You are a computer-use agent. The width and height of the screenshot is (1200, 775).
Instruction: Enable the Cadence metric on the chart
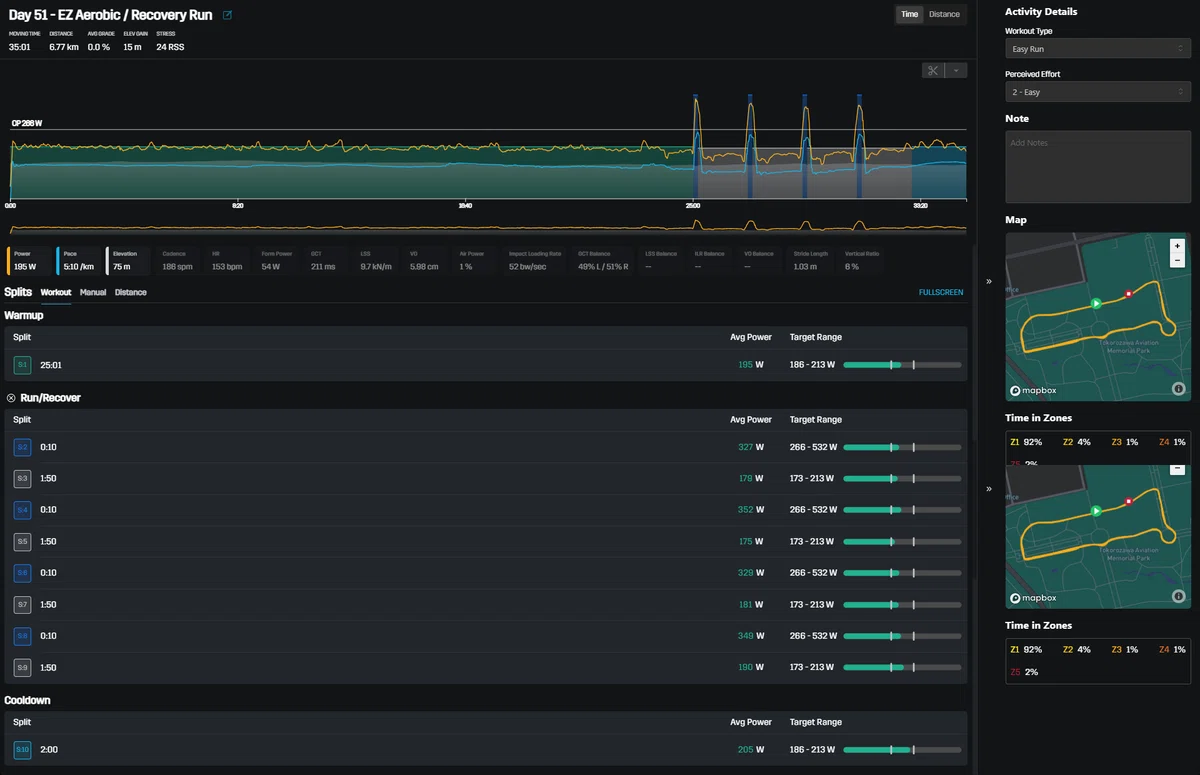coord(177,261)
